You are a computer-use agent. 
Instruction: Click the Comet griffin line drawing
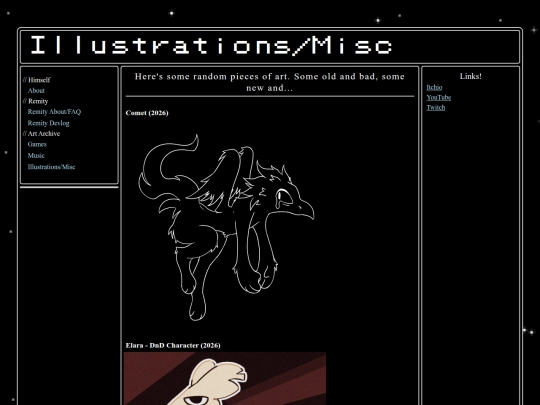tap(226, 227)
